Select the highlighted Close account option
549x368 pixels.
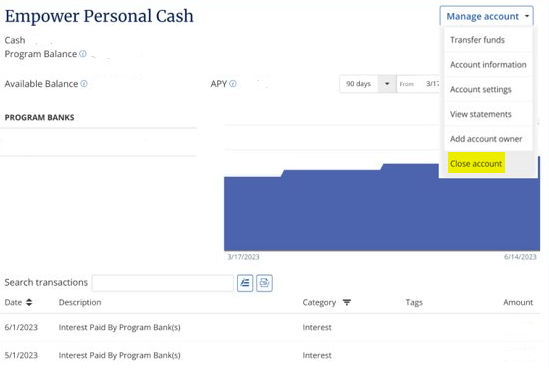click(x=476, y=164)
